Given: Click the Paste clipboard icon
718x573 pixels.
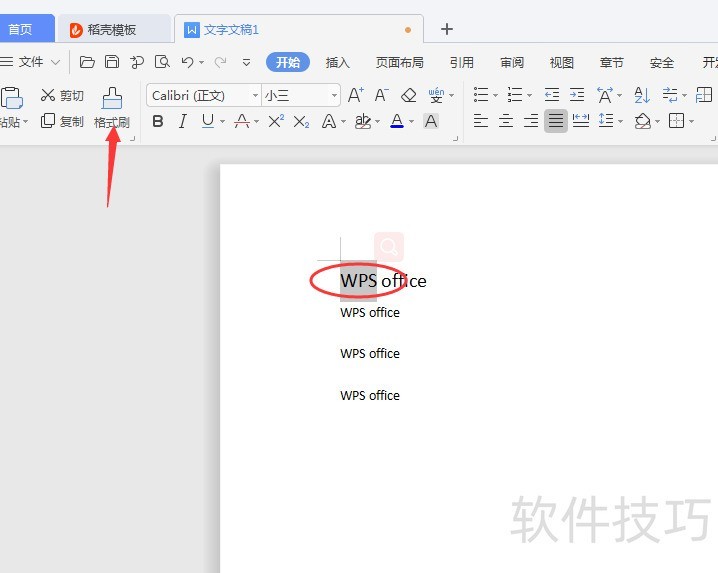Looking at the screenshot, I should click(x=12, y=98).
